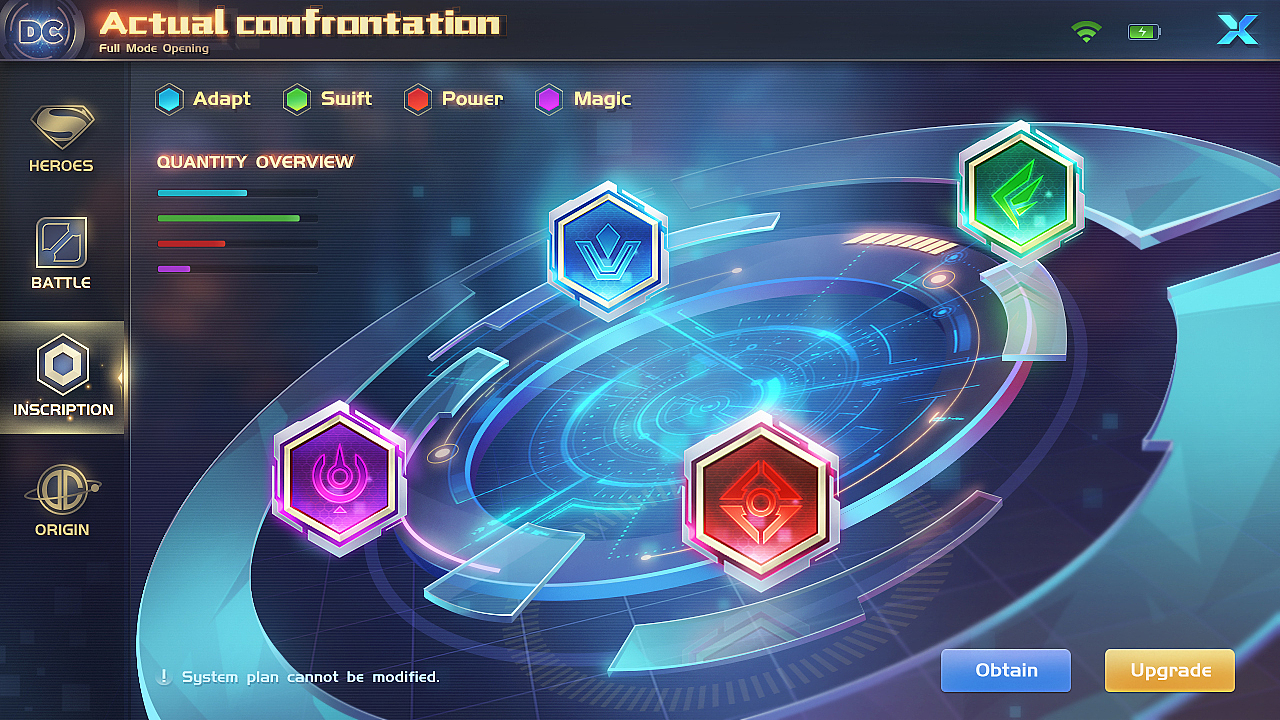The image size is (1280, 720).
Task: Click the cyan Adapt quantity bar
Action: pos(237,193)
